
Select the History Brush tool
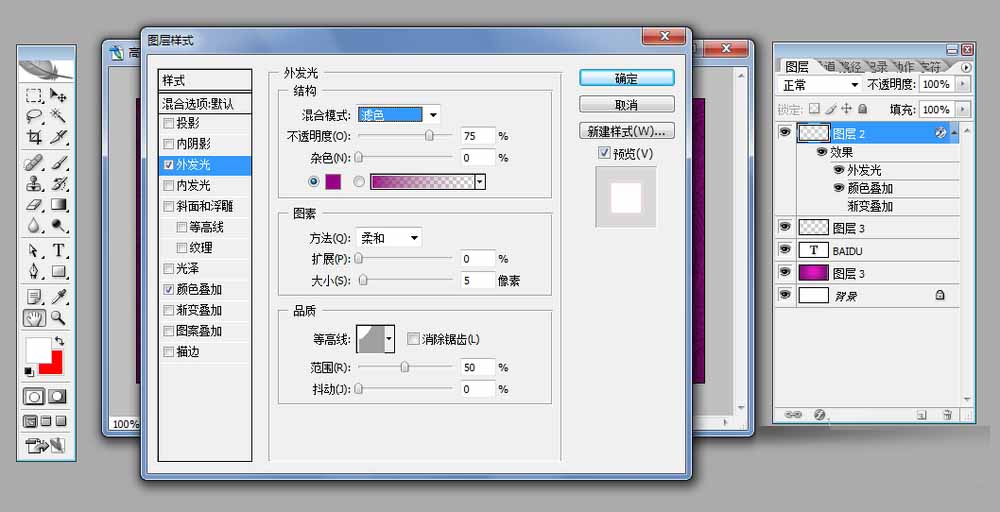(59, 184)
